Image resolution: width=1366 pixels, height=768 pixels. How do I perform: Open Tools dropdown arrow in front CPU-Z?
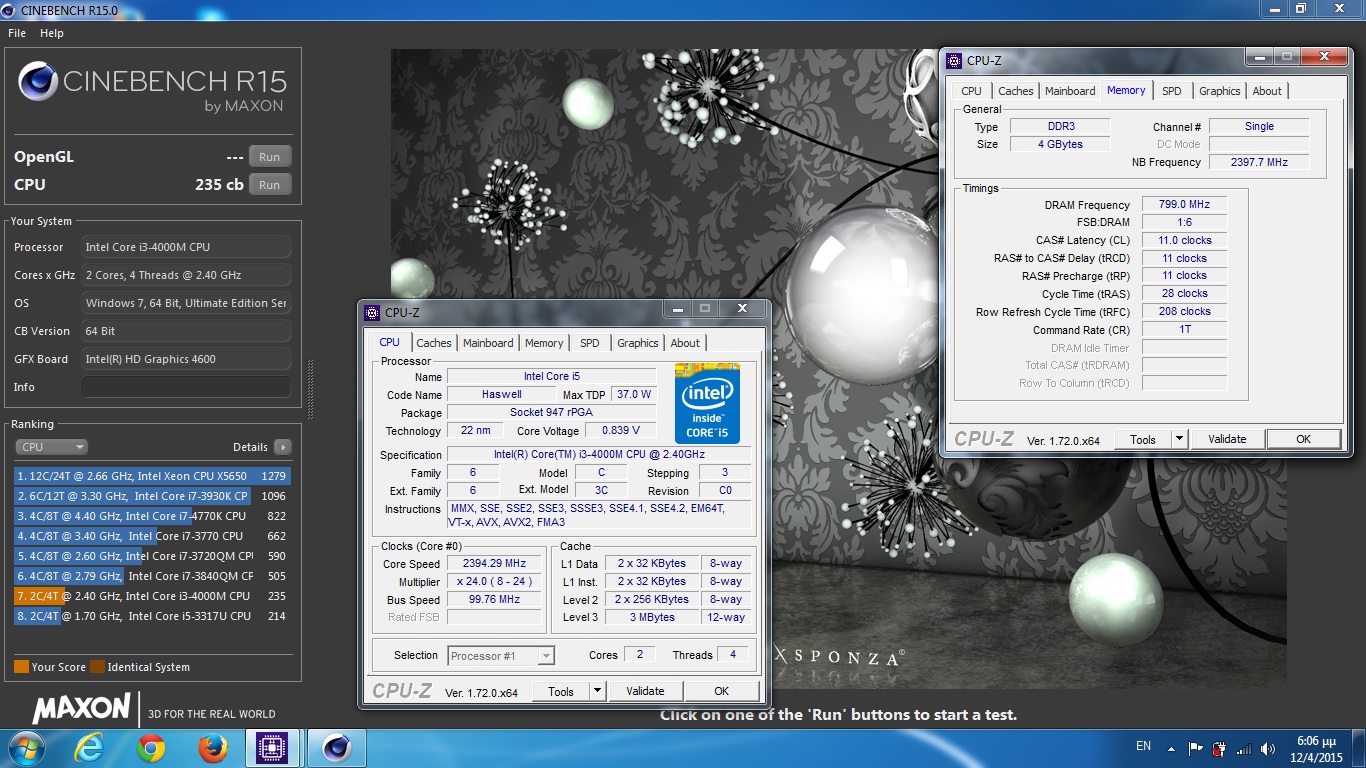[x=597, y=691]
